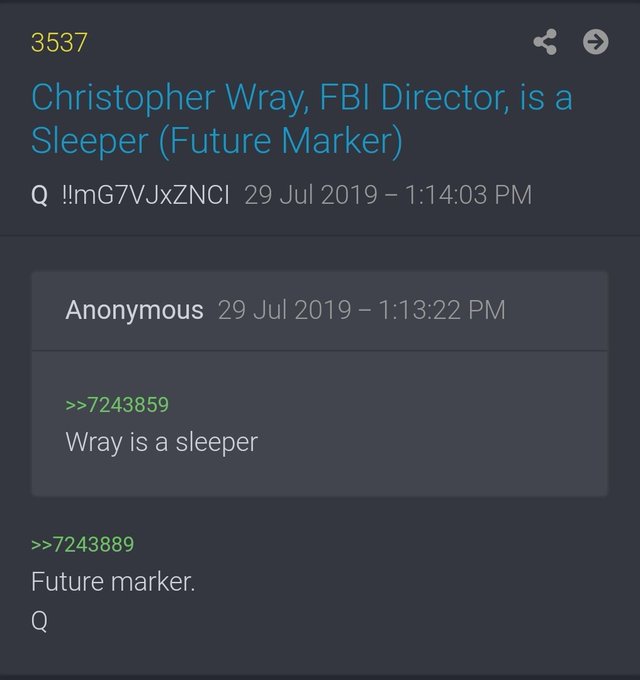Click the 1:14:03 PM post timestamp
640x680 pixels.
click(x=468, y=194)
